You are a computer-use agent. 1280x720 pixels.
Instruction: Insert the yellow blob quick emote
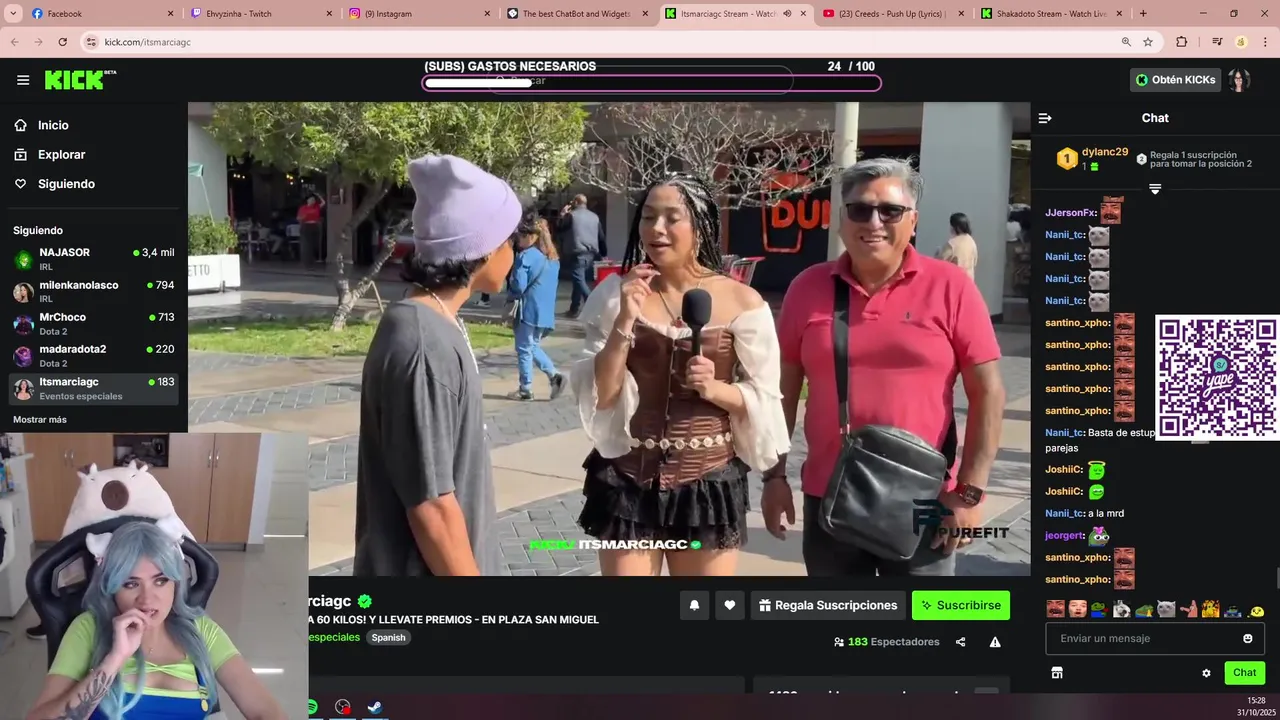coord(1256,609)
